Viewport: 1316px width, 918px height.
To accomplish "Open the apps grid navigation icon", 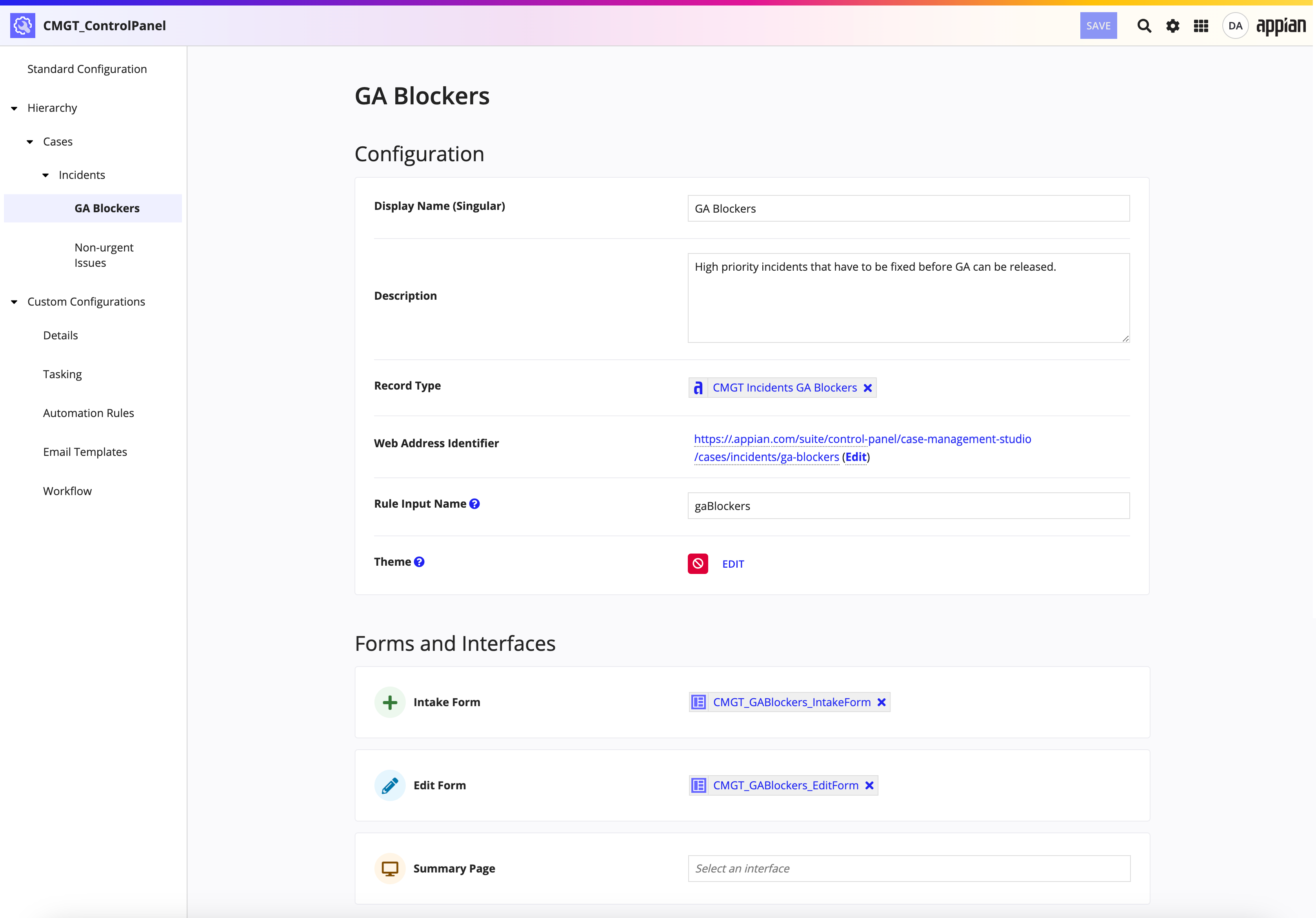I will [x=1201, y=26].
